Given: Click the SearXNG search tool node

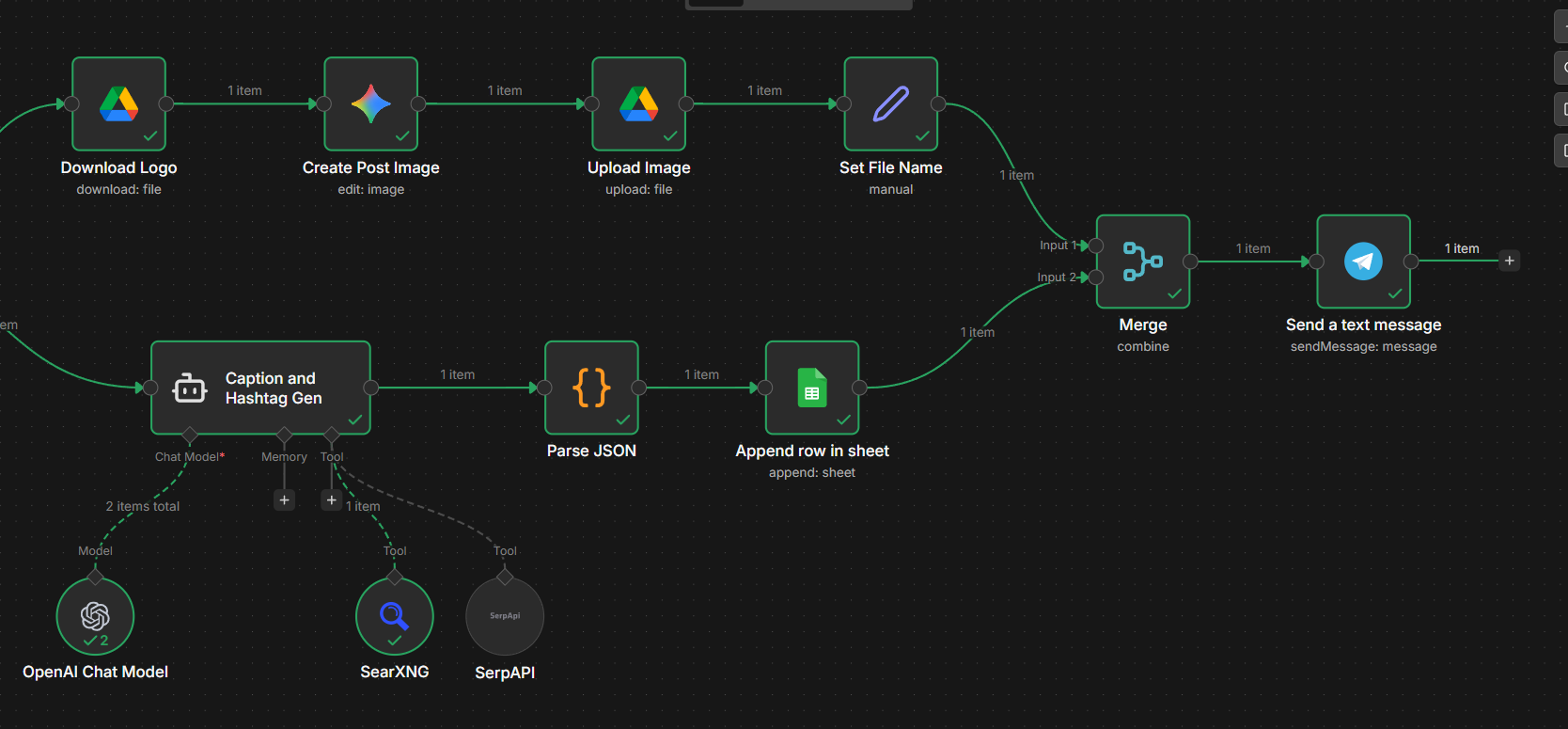Looking at the screenshot, I should [x=395, y=616].
